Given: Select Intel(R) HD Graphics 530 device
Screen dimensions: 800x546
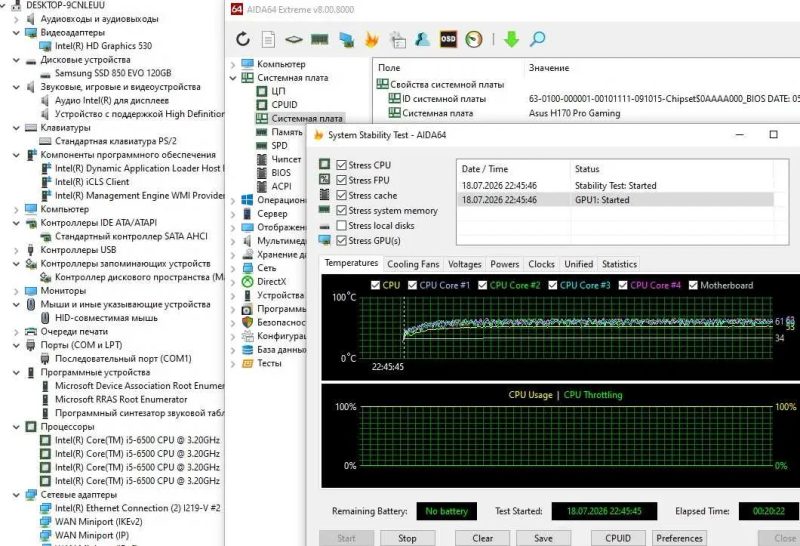Looking at the screenshot, I should [104, 46].
